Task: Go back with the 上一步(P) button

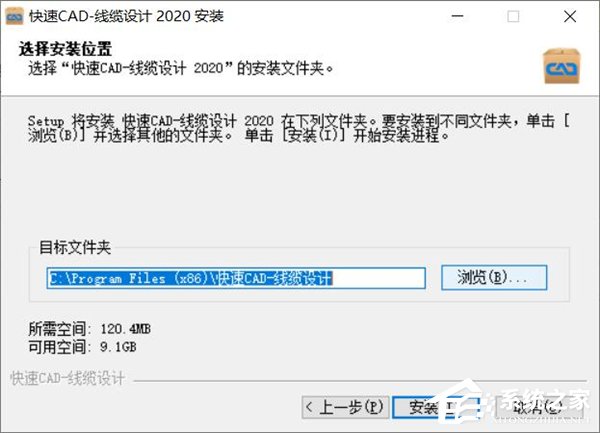Action: pyautogui.click(x=345, y=407)
